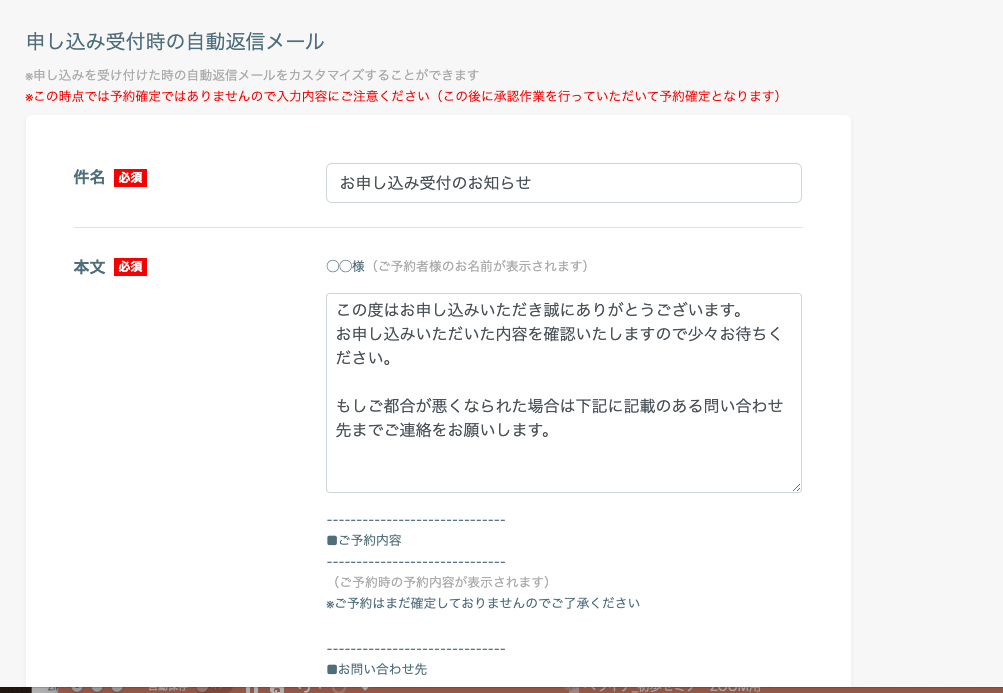Click the red 必須 badge beside 本文
Viewport: 1003px width, 693px height.
click(131, 267)
